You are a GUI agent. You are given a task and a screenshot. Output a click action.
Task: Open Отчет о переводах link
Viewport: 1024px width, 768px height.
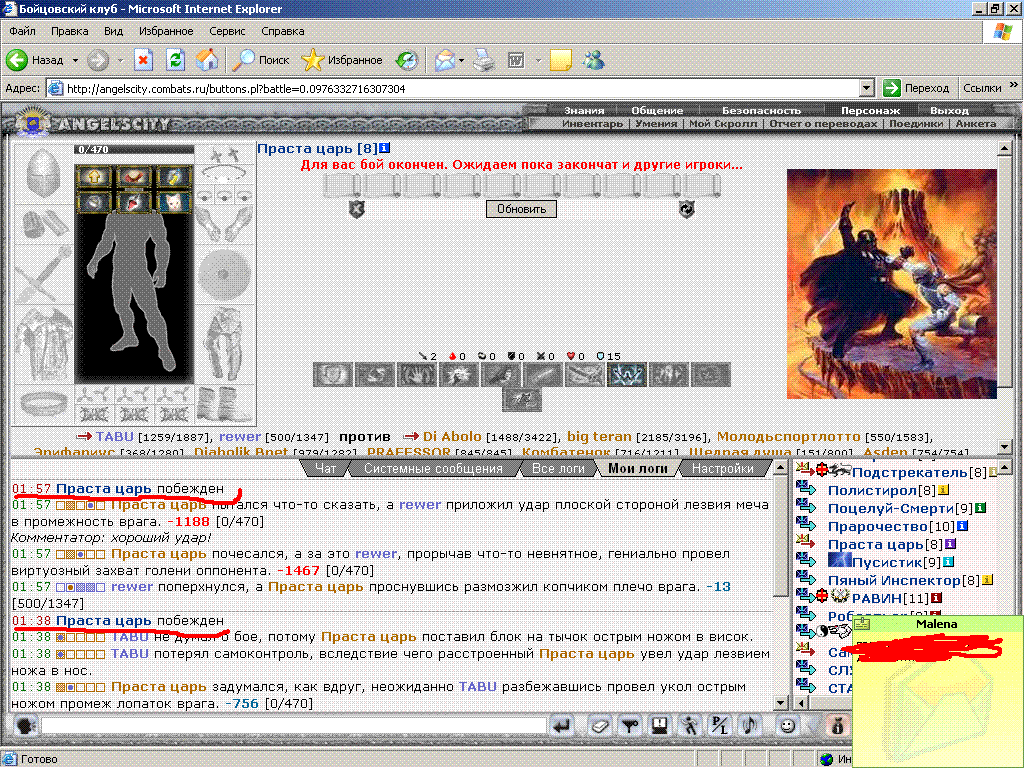823,123
